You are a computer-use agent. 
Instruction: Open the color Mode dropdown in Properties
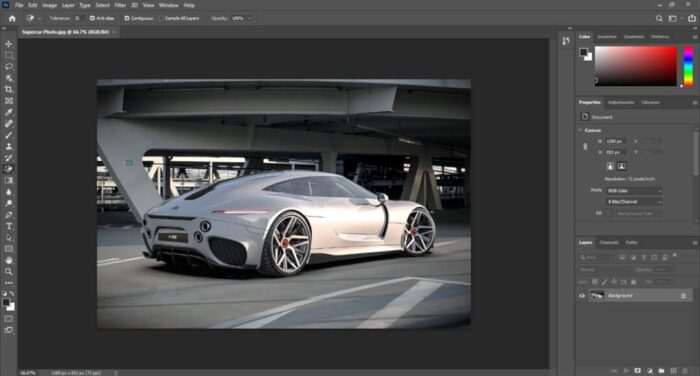(x=634, y=191)
